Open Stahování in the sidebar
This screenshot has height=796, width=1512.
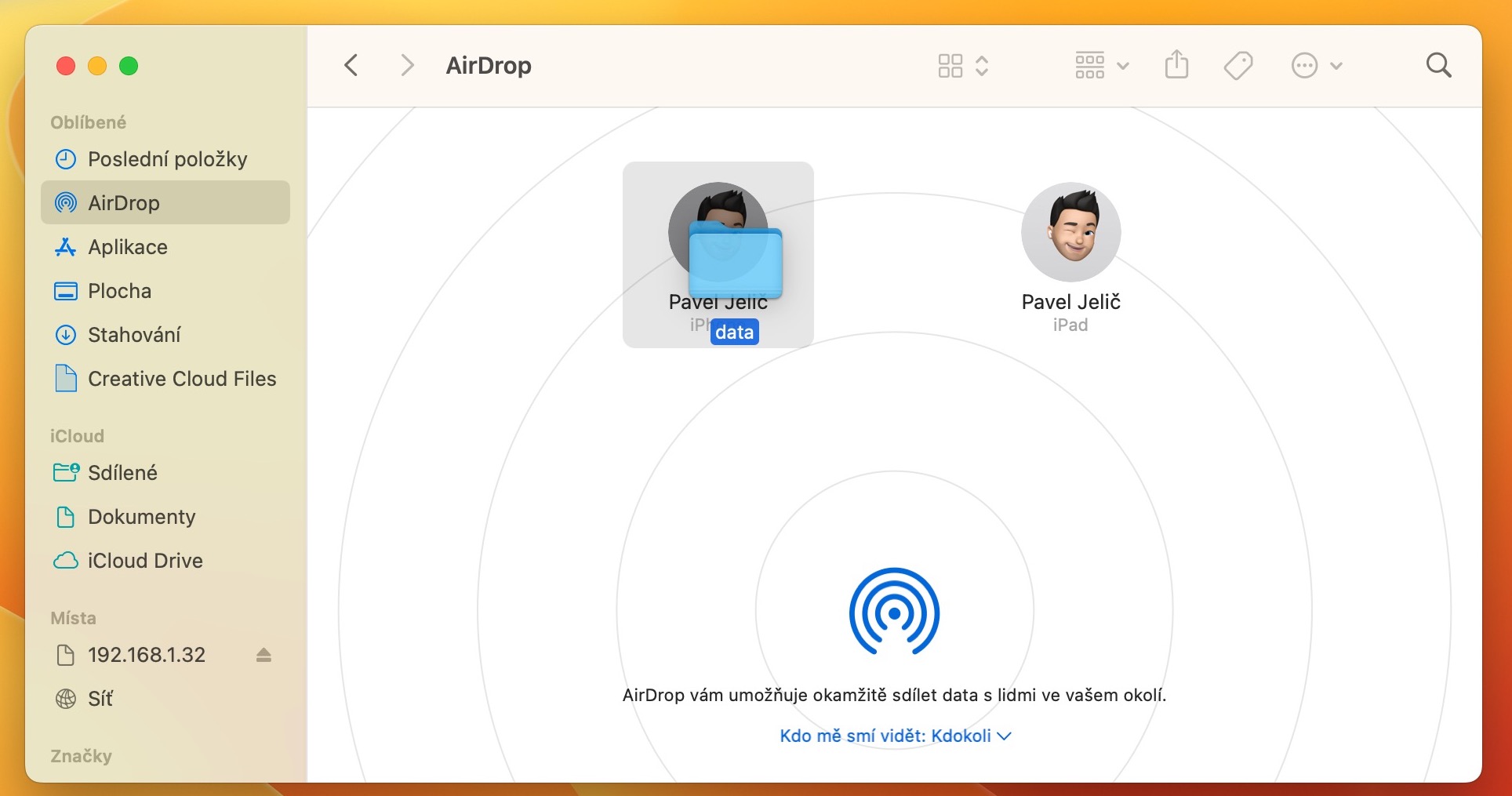(x=165, y=335)
